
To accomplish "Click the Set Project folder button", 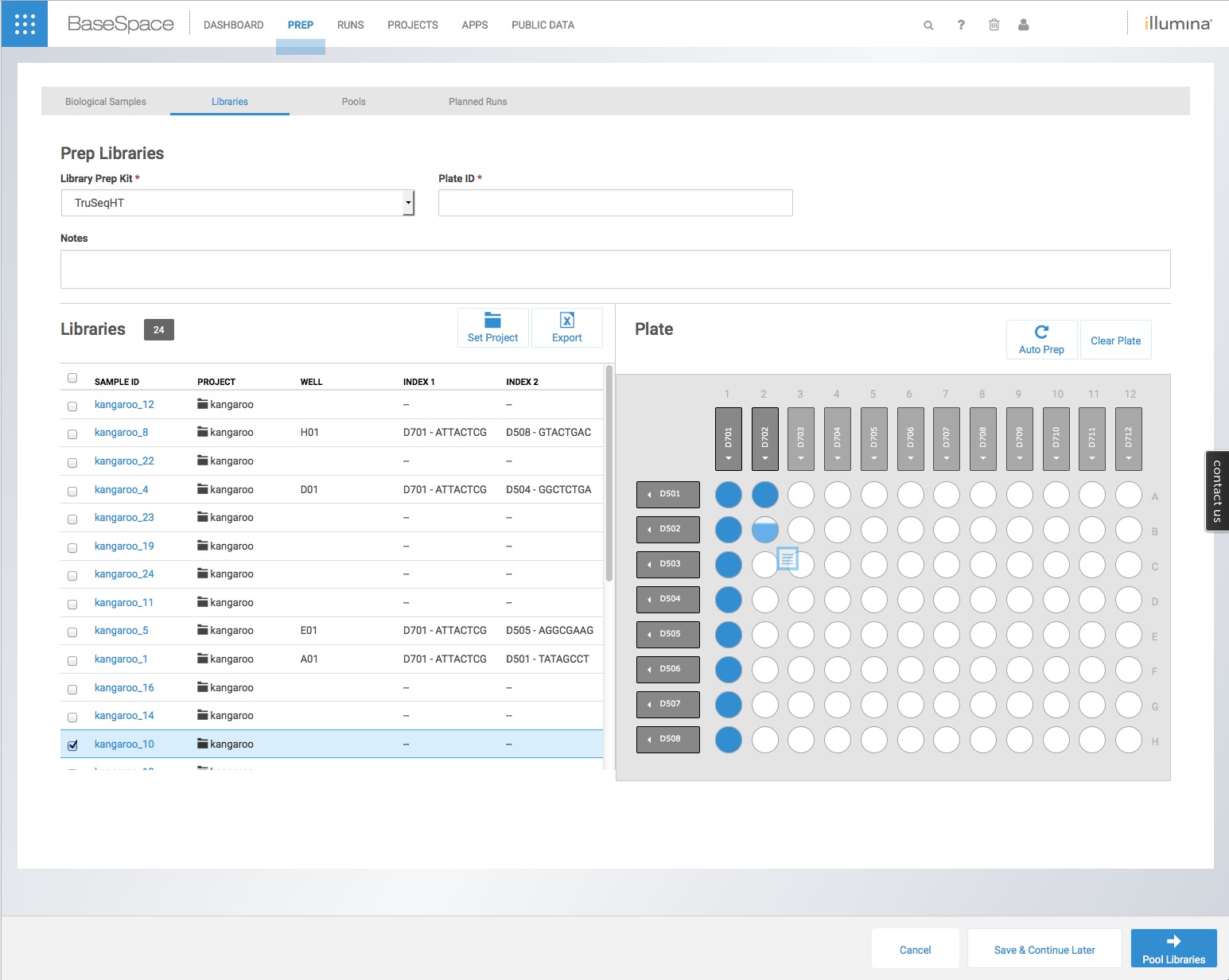I will click(x=492, y=328).
